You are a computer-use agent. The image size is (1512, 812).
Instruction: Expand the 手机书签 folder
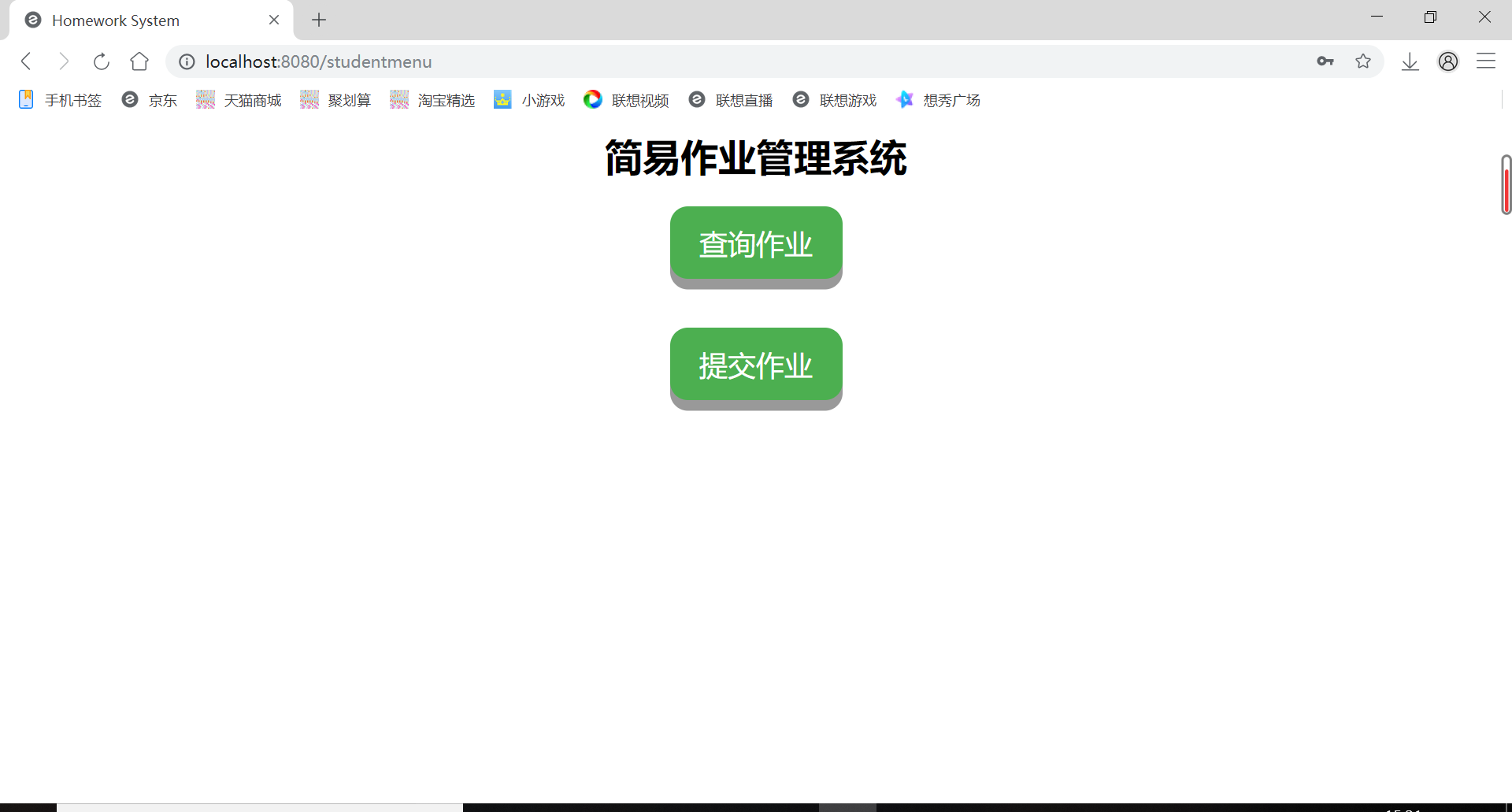click(x=72, y=100)
